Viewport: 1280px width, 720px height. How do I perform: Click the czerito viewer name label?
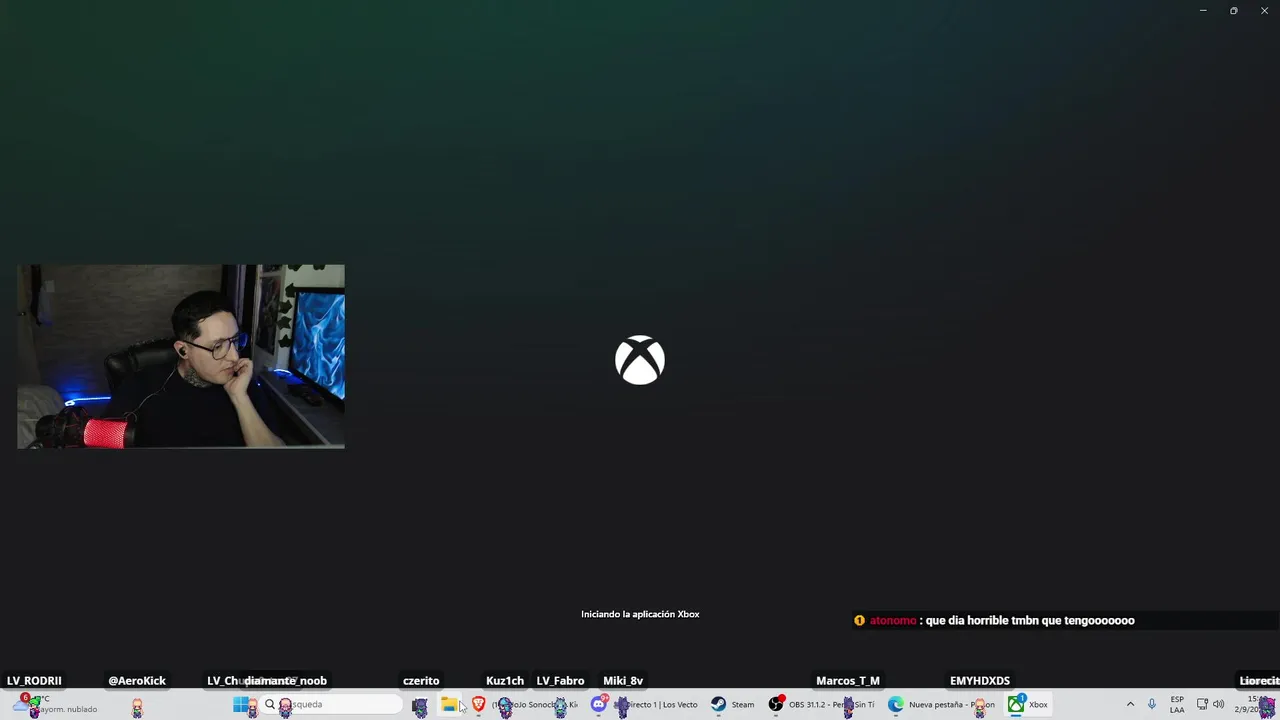click(421, 681)
